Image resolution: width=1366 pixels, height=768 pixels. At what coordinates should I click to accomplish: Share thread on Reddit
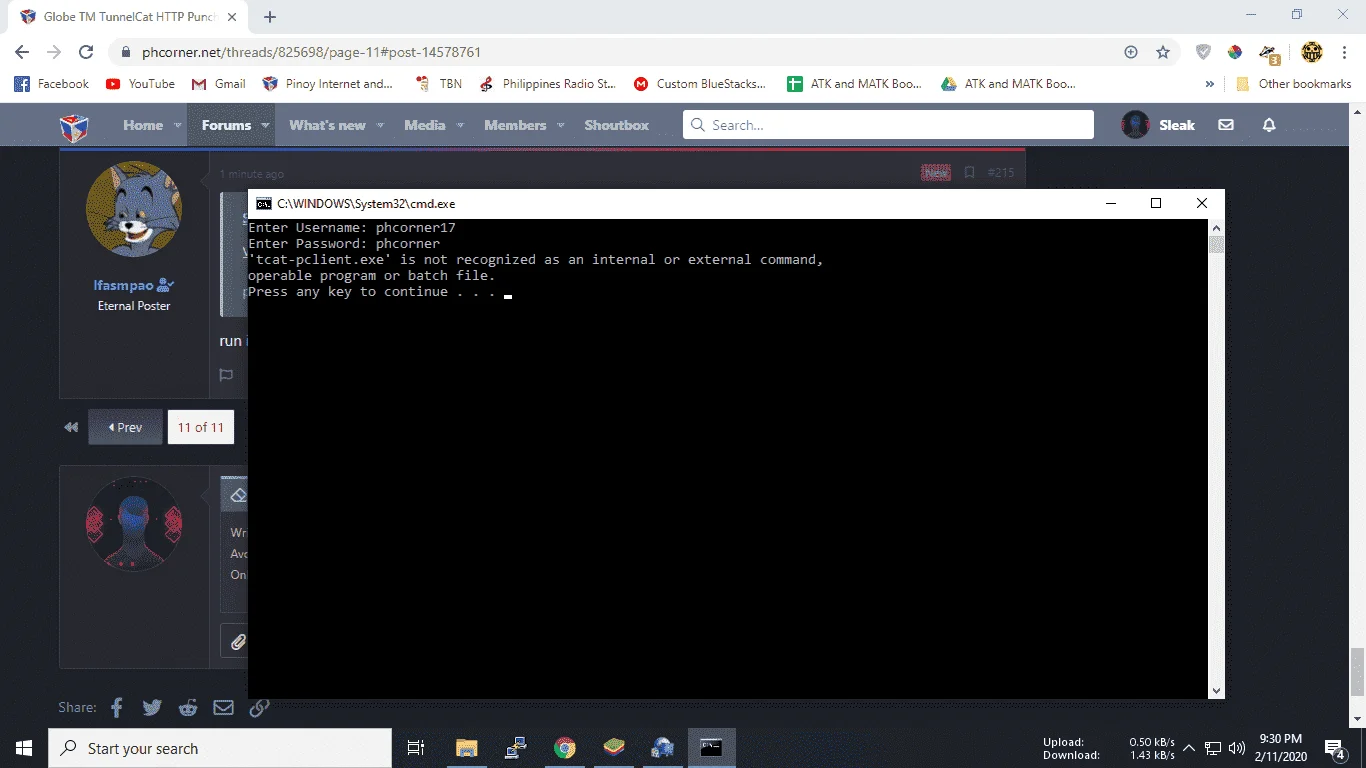(x=188, y=707)
